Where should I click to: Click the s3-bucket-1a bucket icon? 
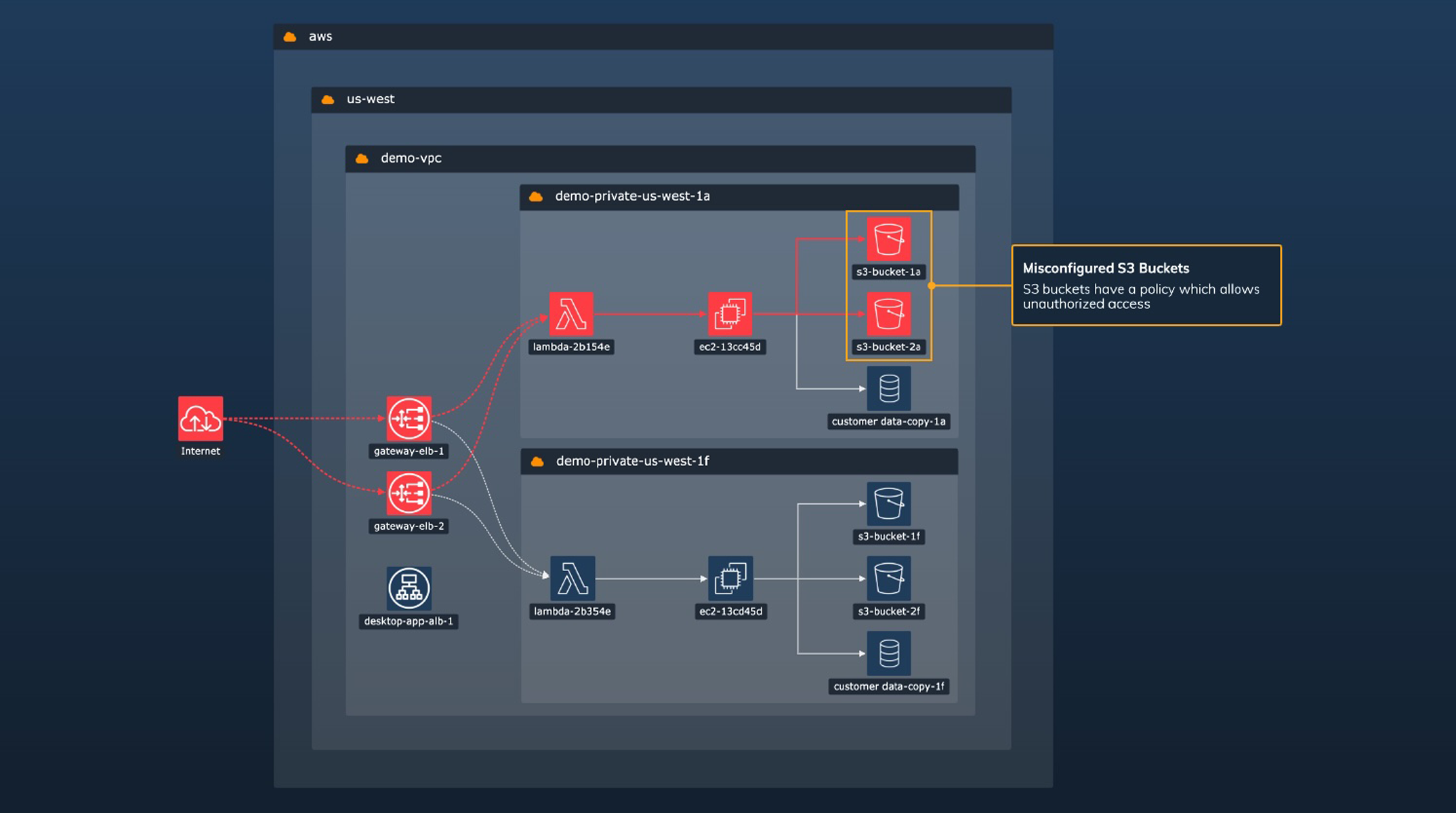[888, 238]
